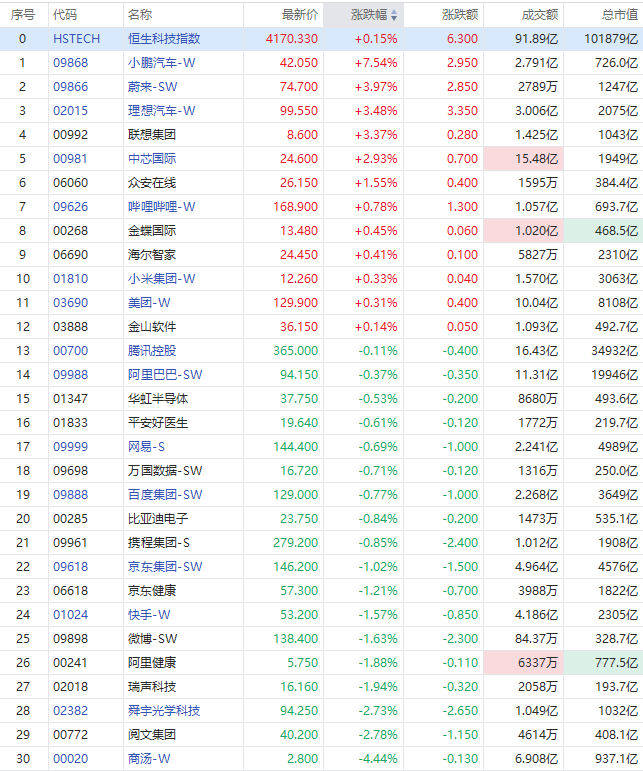
Task: Select 阿里健康 stock name
Action: (151, 663)
